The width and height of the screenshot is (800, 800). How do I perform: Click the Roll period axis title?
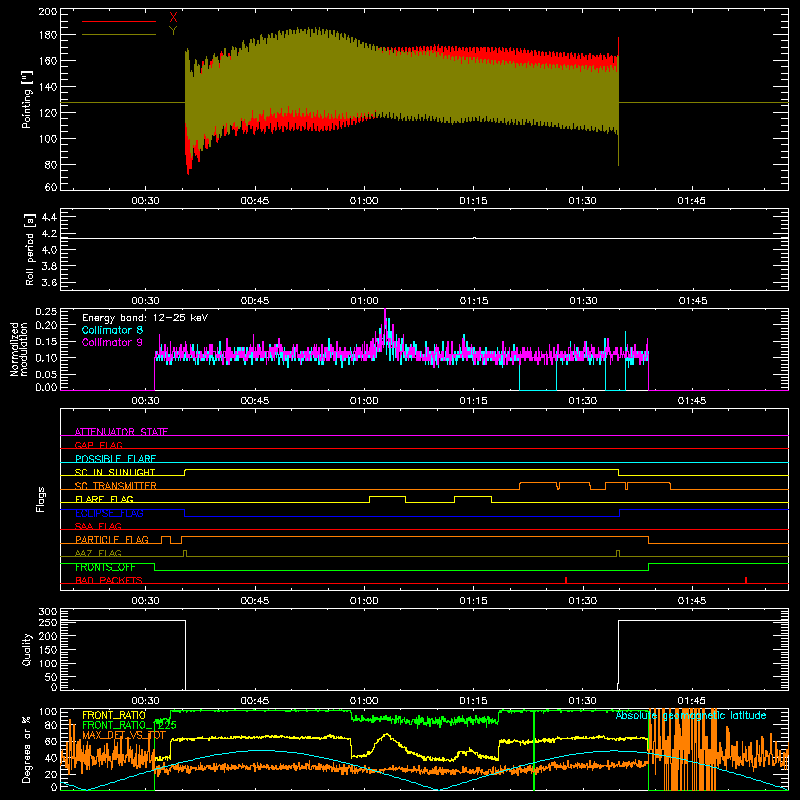(x=30, y=250)
